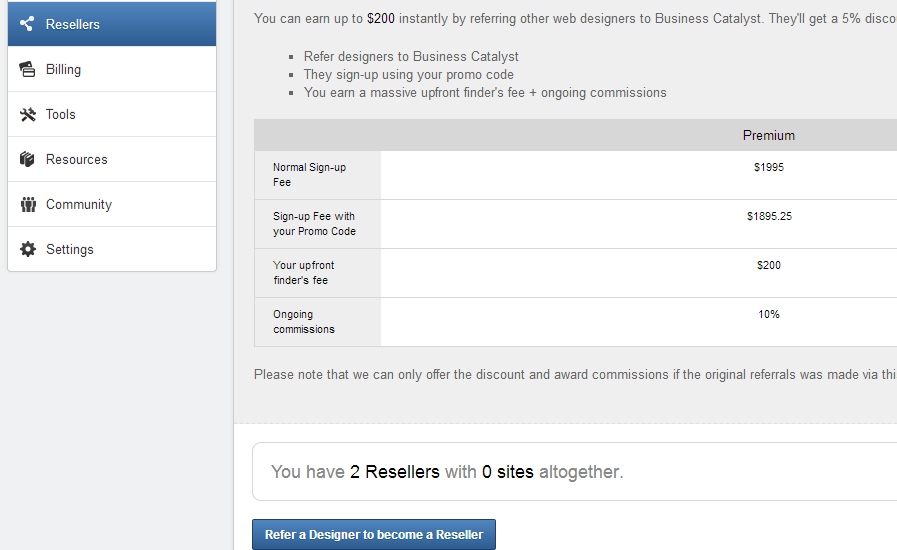Click the Resellers share icon in sidebar
Screen dimensions: 897x550
pos(28,24)
